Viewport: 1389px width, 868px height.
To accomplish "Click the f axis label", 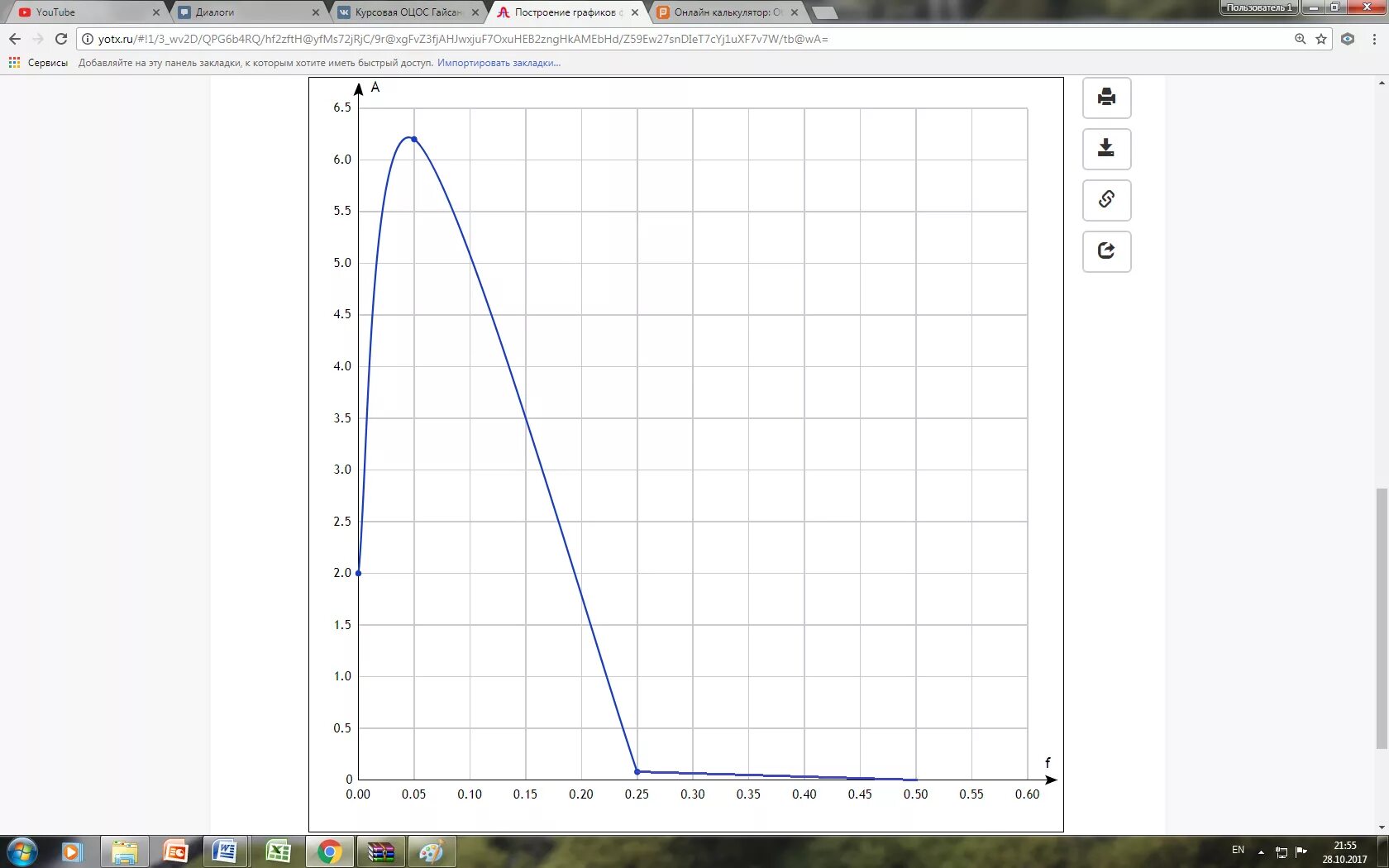I will coord(1048,763).
